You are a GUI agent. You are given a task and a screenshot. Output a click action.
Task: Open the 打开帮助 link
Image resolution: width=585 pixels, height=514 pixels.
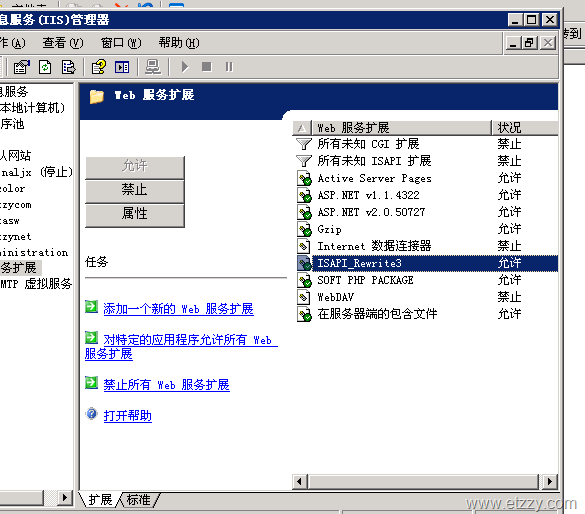click(x=128, y=416)
